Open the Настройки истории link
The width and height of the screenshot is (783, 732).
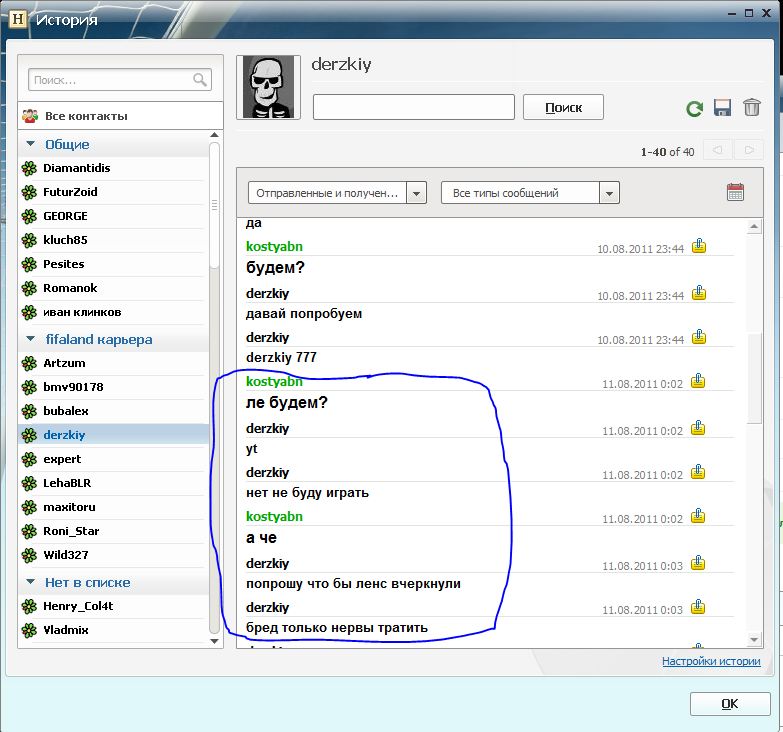coord(711,661)
